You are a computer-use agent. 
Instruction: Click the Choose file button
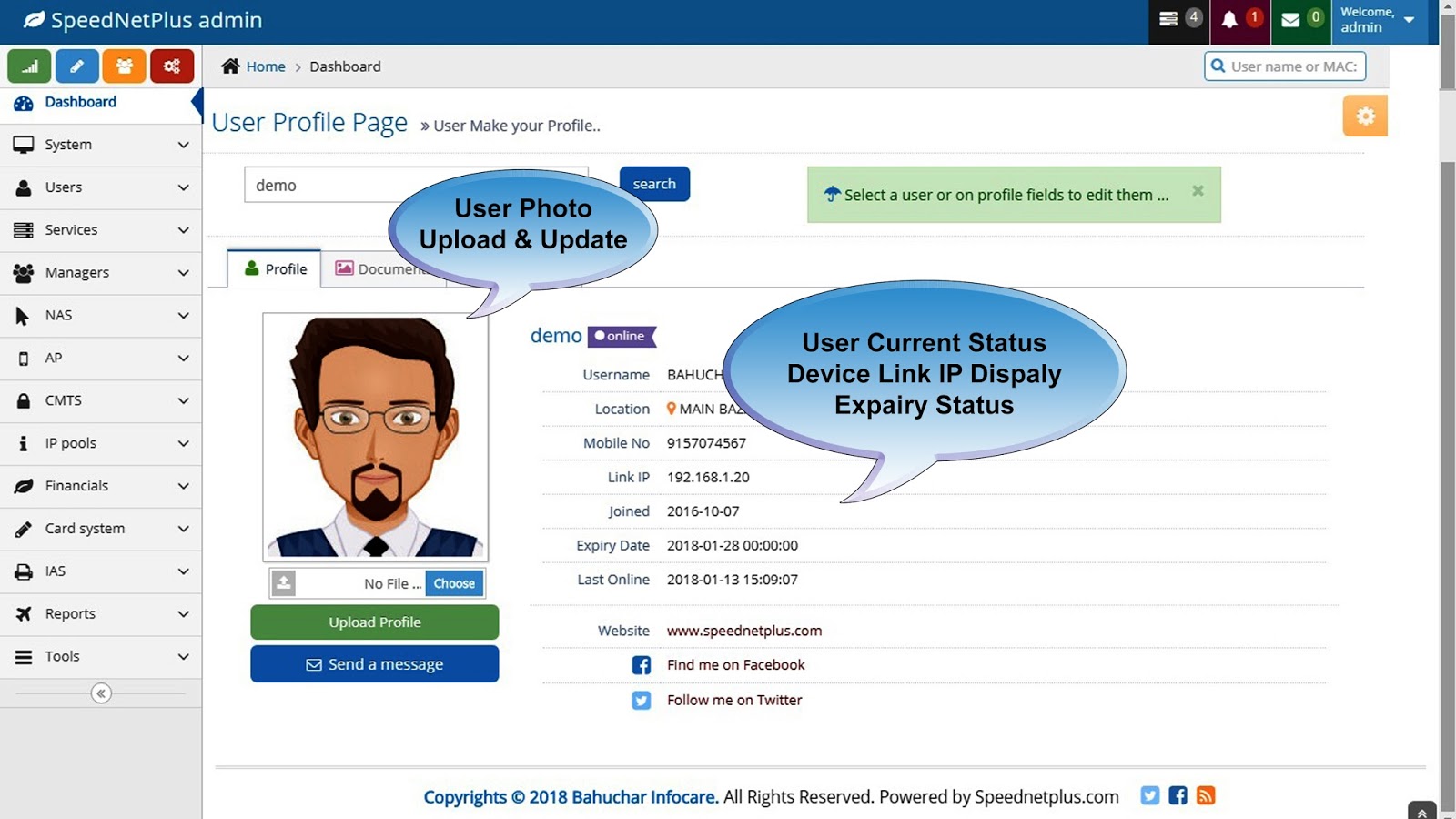pyautogui.click(x=454, y=583)
